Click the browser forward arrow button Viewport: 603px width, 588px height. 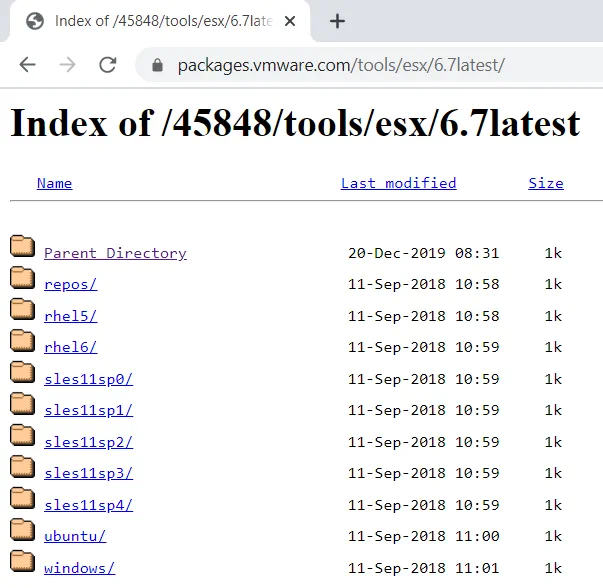point(67,65)
